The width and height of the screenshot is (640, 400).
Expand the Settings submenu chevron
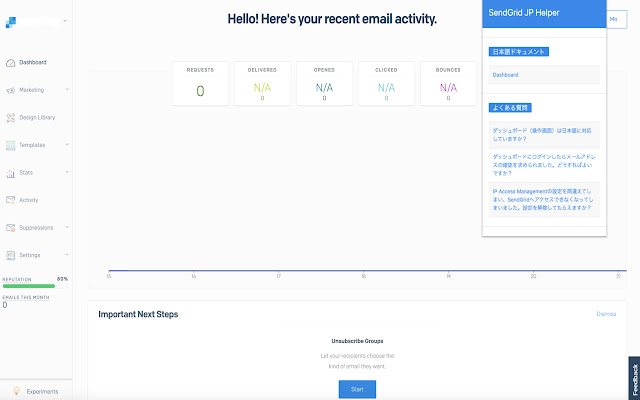tap(67, 255)
